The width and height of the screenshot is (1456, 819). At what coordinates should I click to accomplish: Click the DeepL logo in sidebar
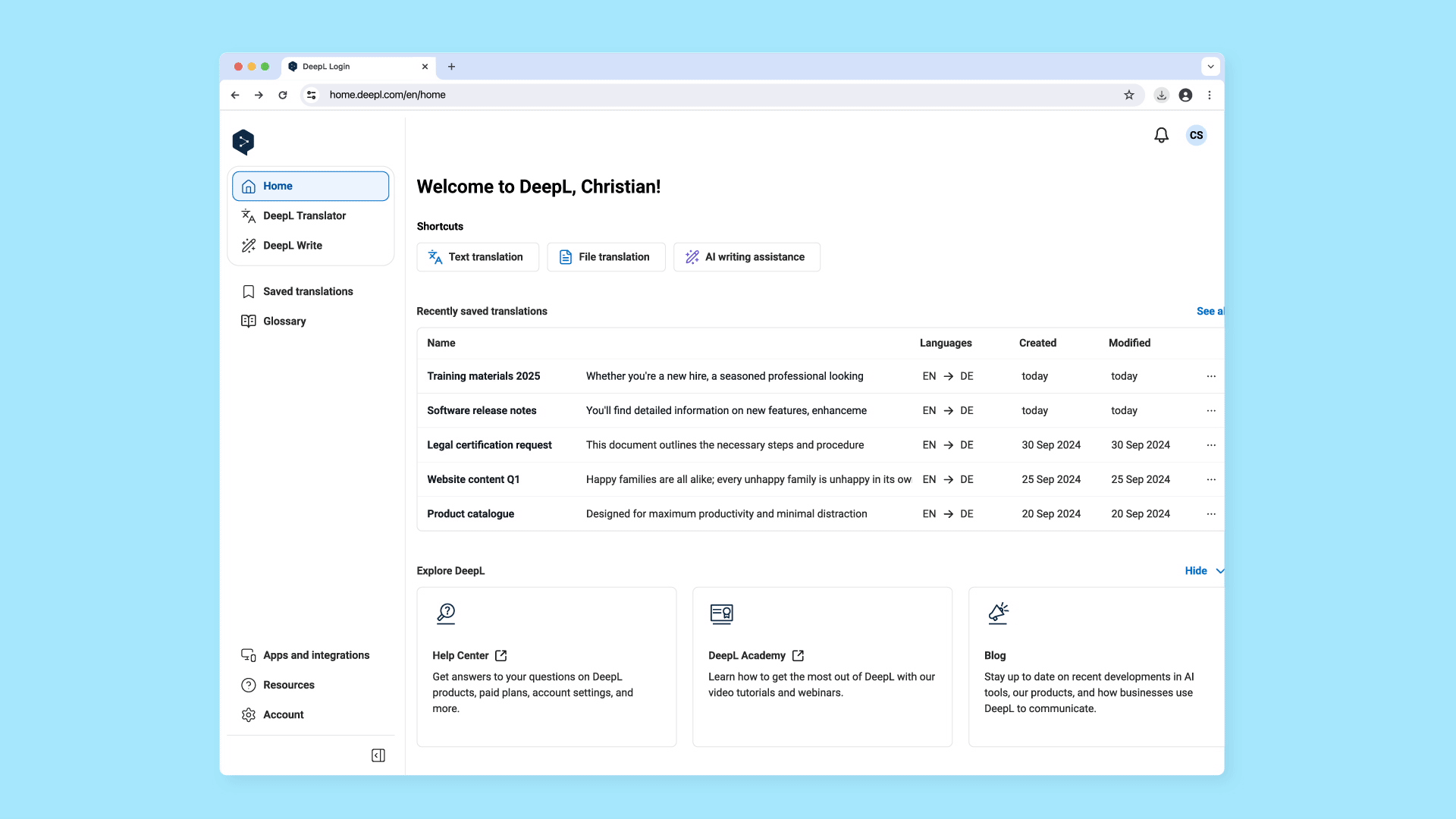click(243, 142)
